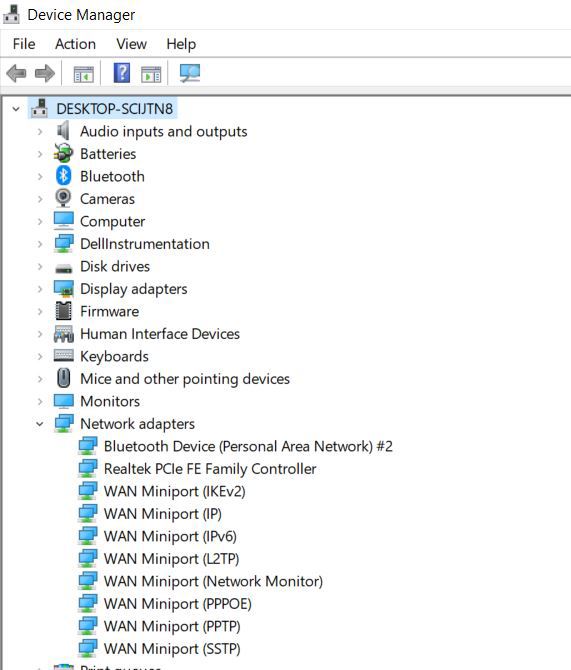571x670 pixels.
Task: Click the Firmware chip icon
Action: tap(64, 311)
